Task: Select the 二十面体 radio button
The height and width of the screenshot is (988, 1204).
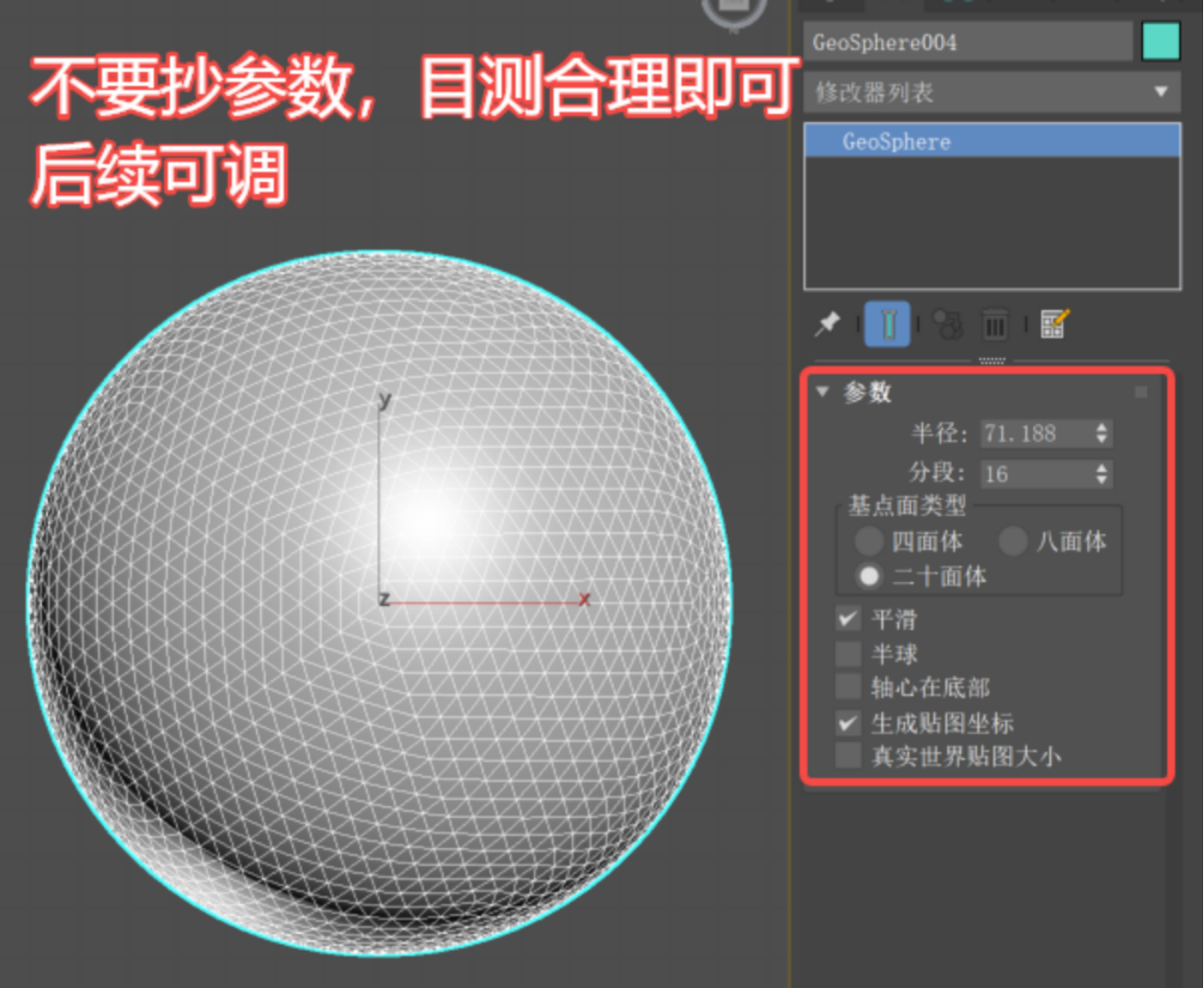Action: [868, 576]
